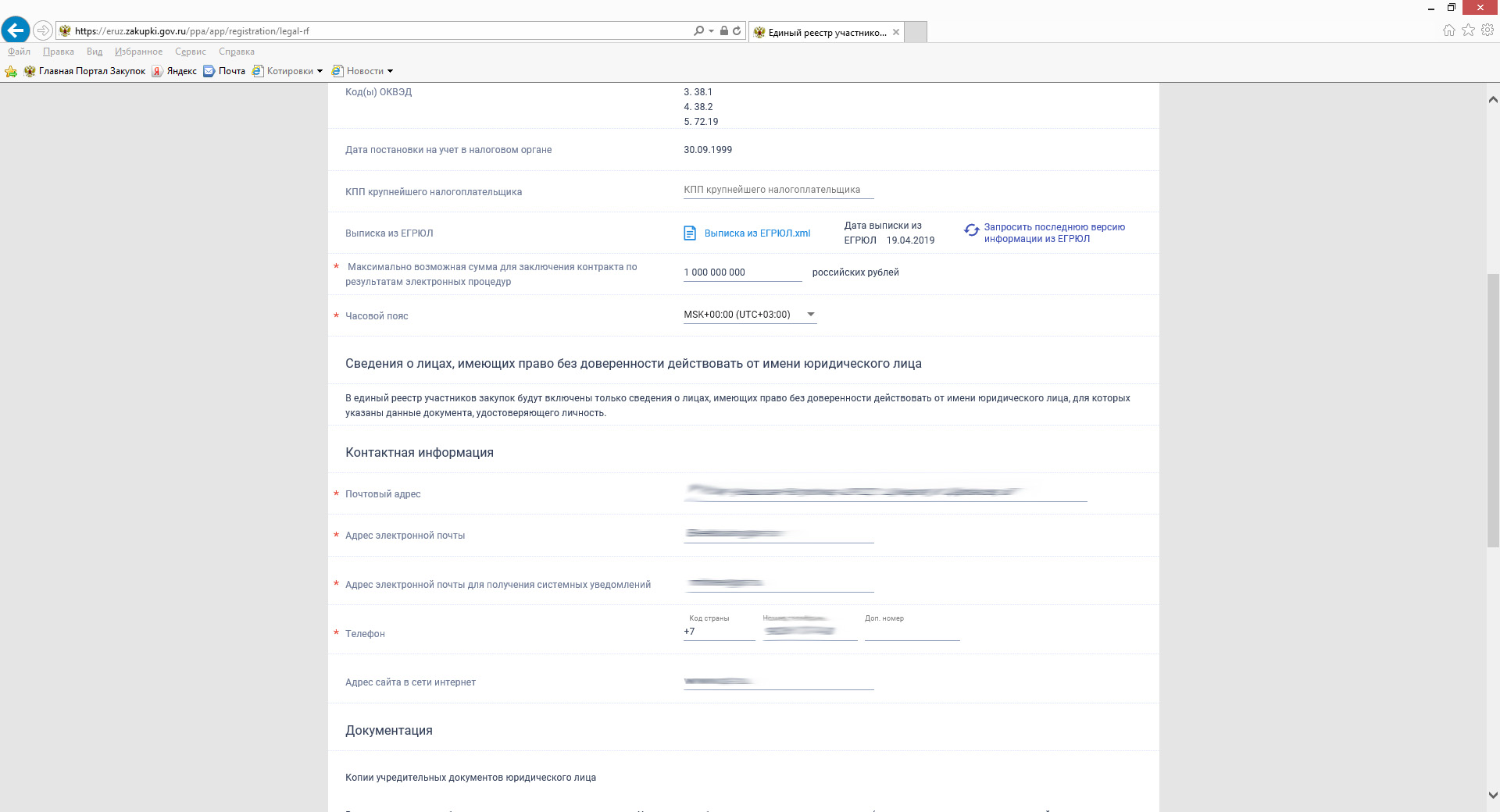Open the Сервис menu
The image size is (1500, 812).
coord(190,52)
